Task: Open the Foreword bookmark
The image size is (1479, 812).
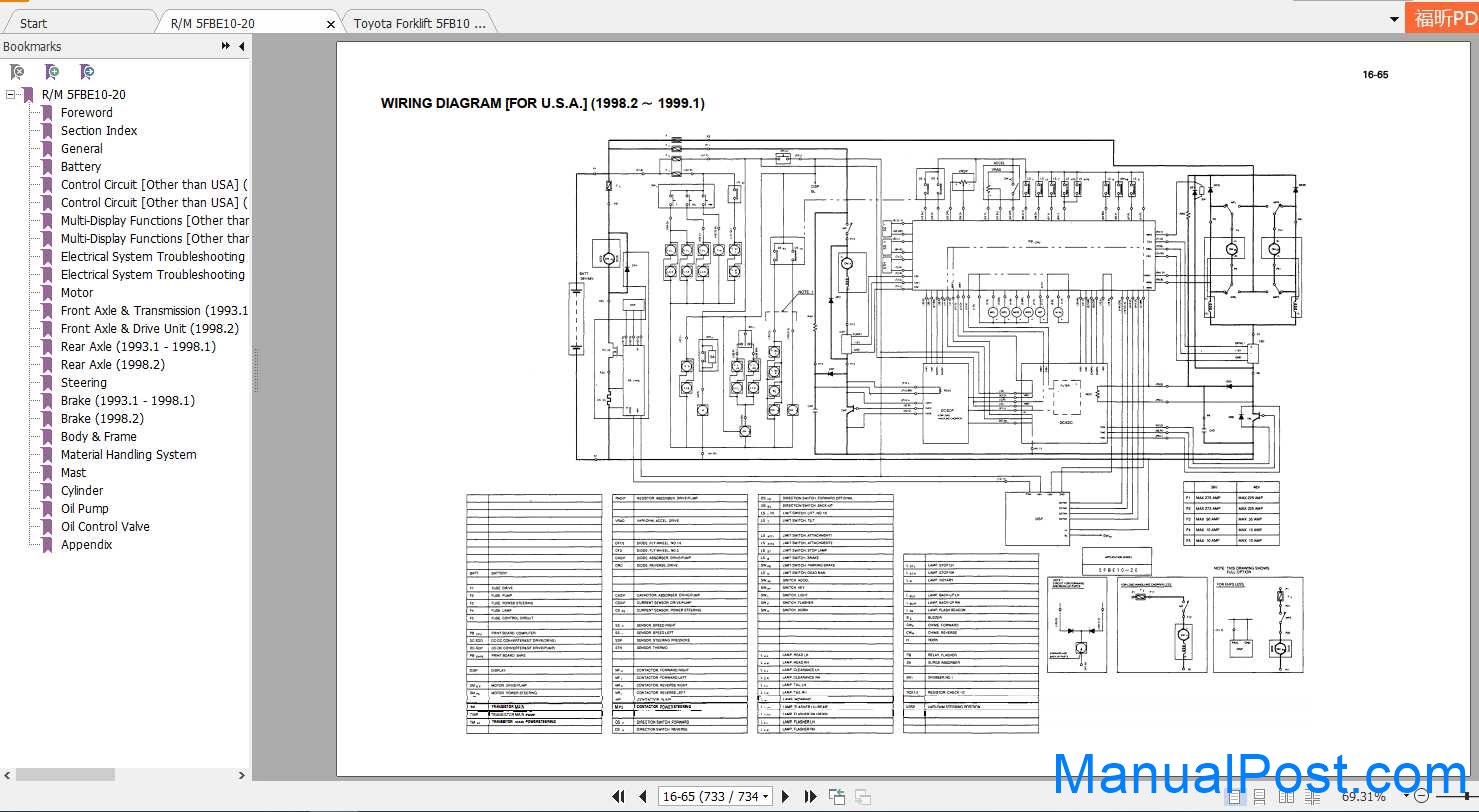Action: click(x=87, y=113)
